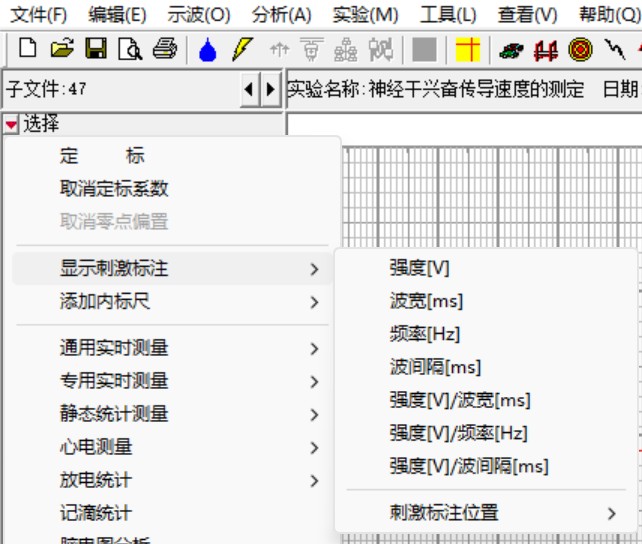
Task: Select 波宽[ms] stimulus label option
Action: coord(486,301)
